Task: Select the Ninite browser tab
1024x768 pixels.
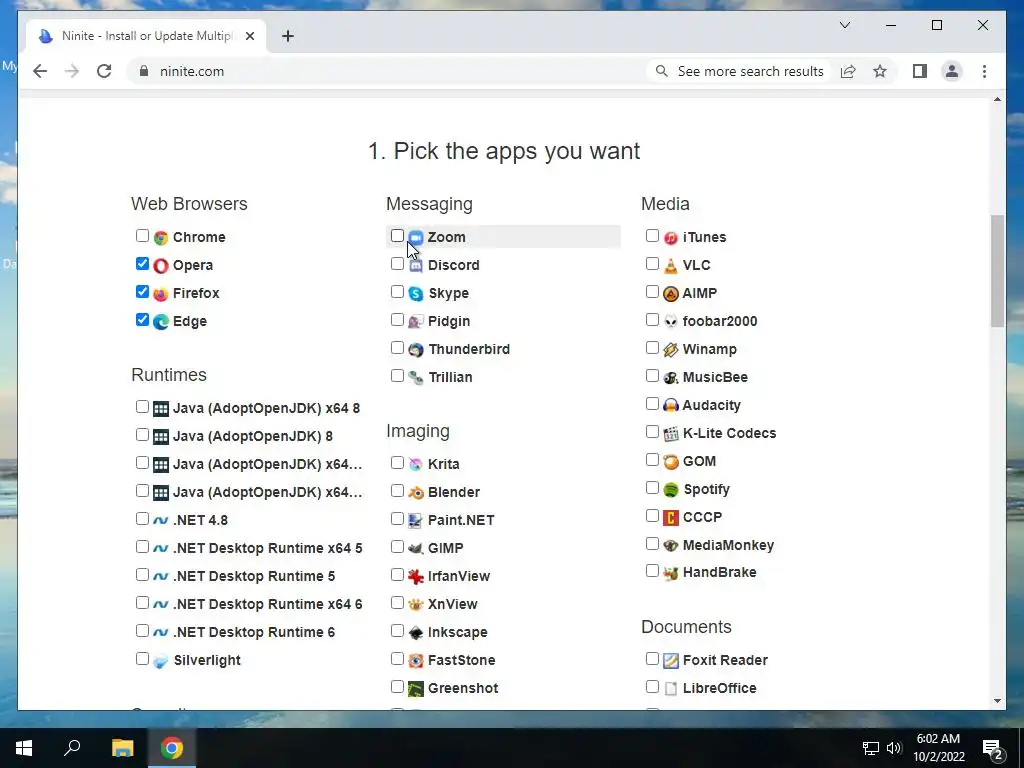Action: [146, 36]
